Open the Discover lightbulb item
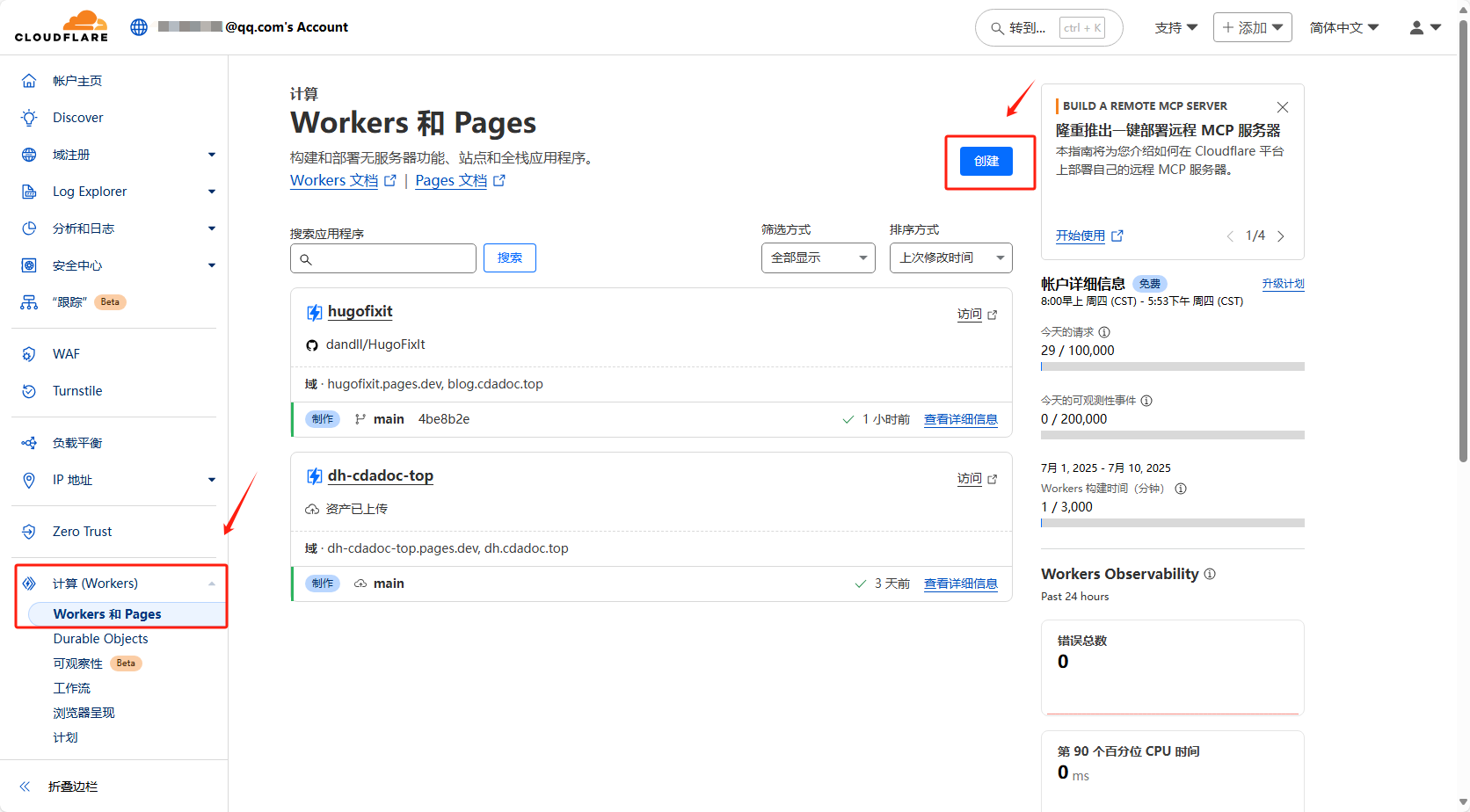1470x812 pixels. (77, 118)
